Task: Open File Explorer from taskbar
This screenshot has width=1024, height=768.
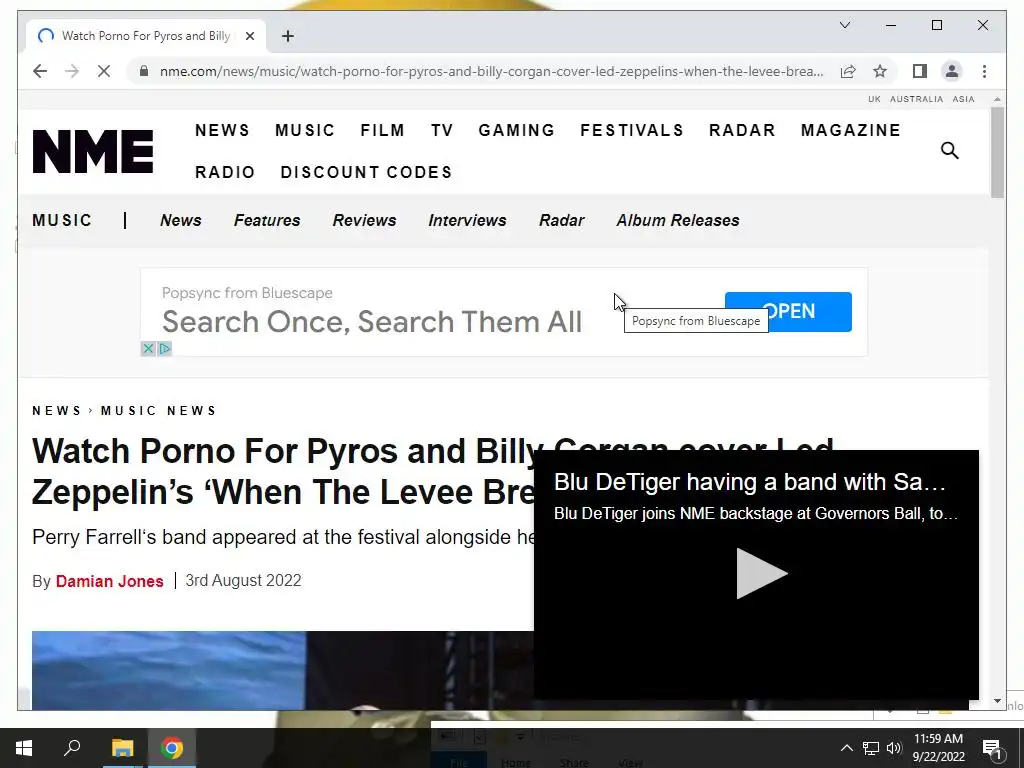Action: coord(122,748)
